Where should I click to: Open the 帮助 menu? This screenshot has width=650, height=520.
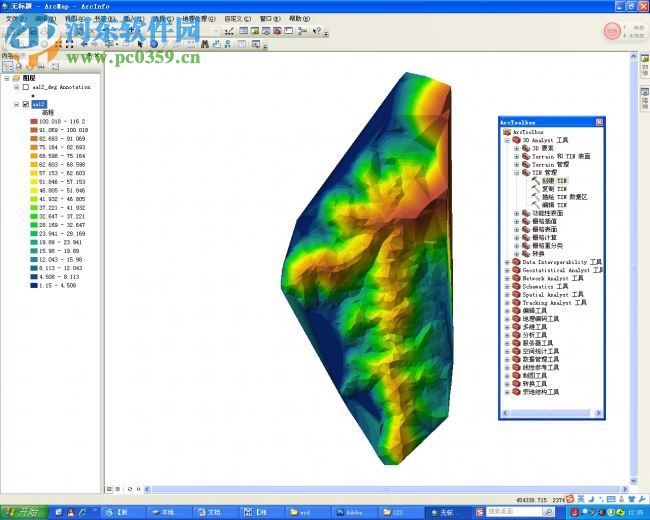point(299,18)
